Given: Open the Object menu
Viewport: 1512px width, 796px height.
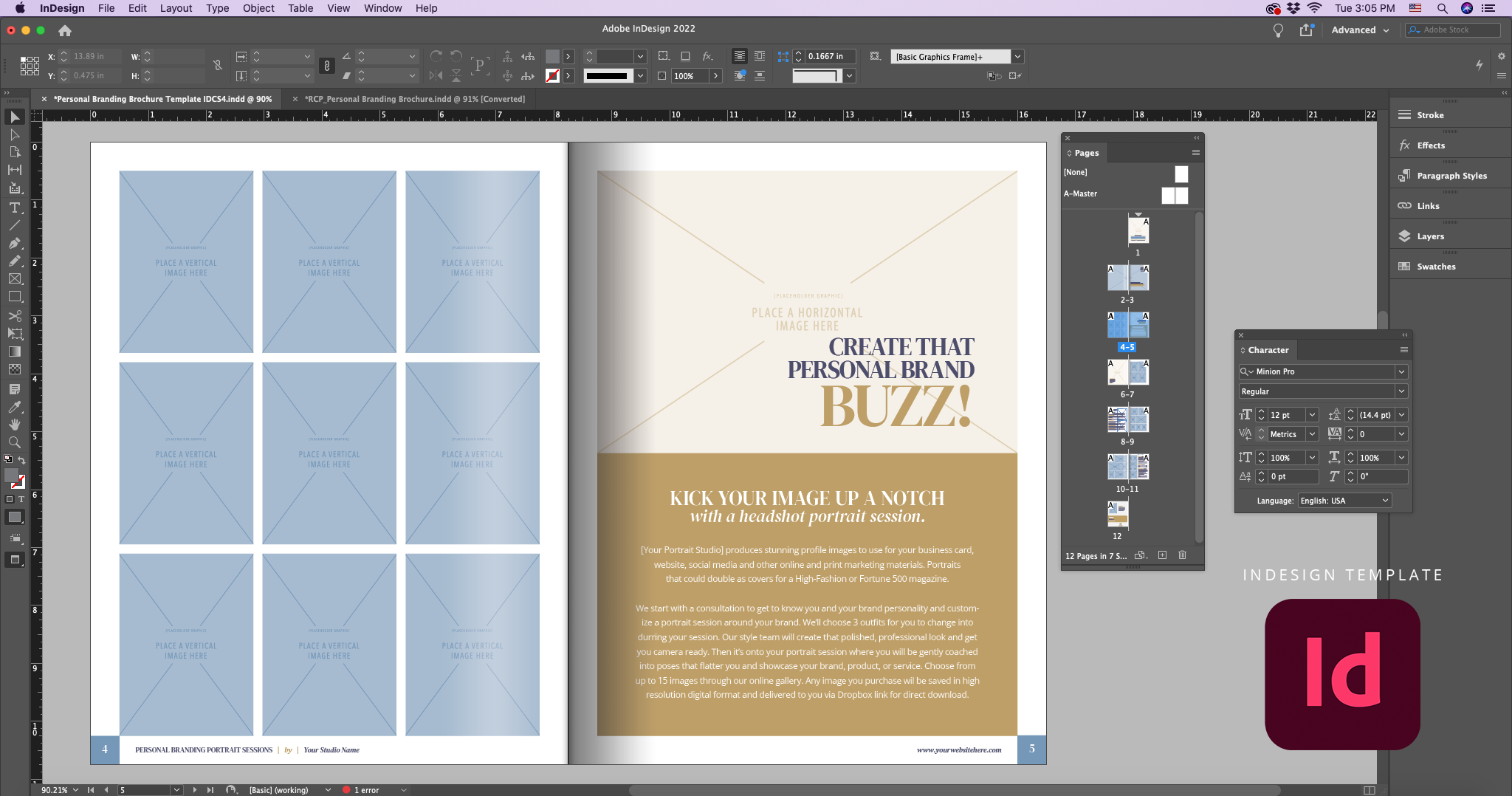Looking at the screenshot, I should 258,8.
